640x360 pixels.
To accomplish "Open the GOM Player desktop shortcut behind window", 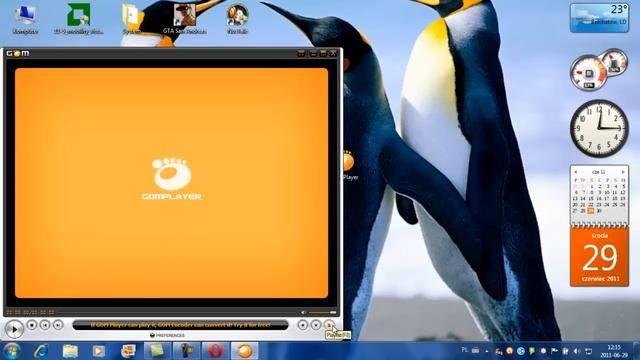I will click(349, 165).
